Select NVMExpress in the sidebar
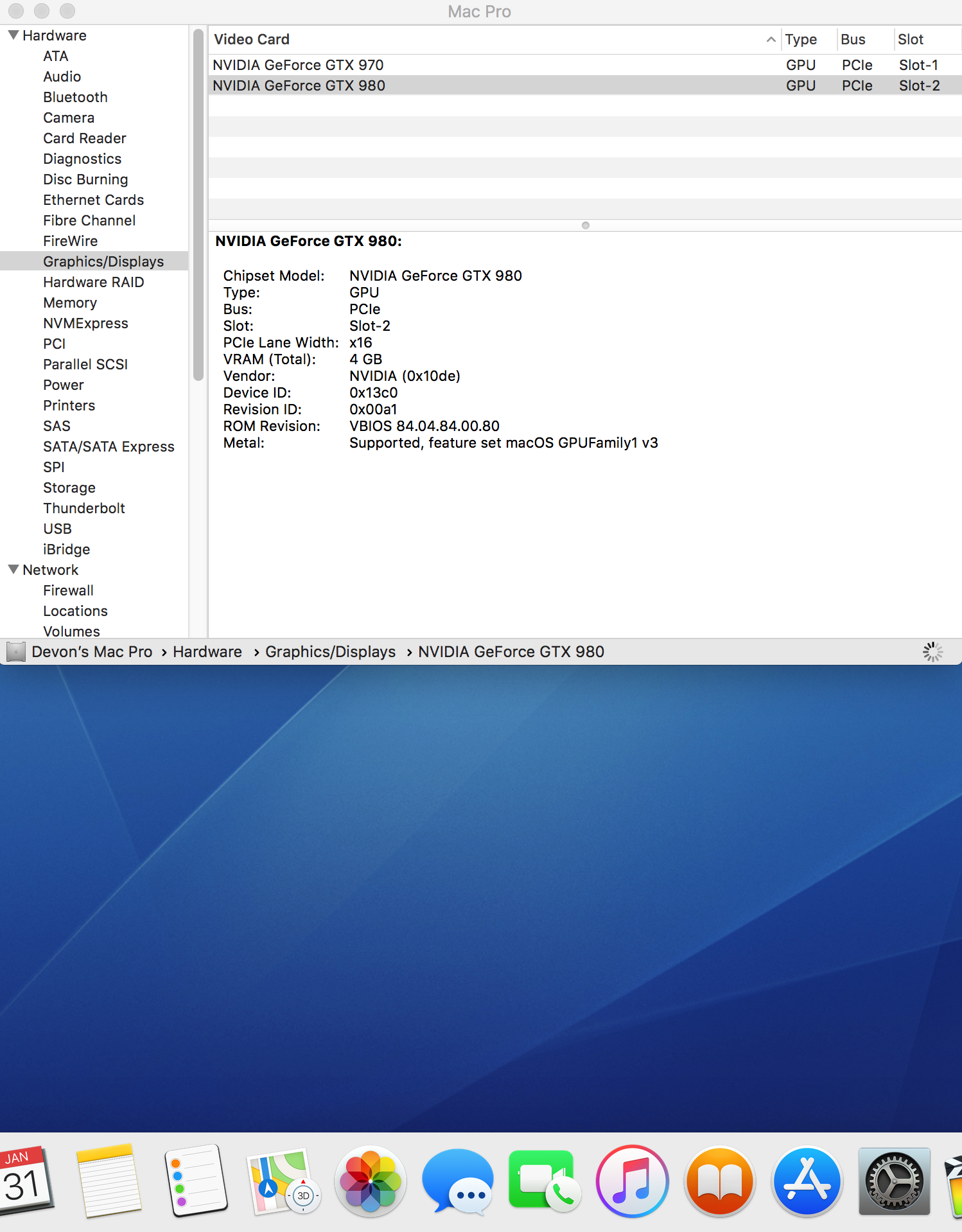 (85, 323)
